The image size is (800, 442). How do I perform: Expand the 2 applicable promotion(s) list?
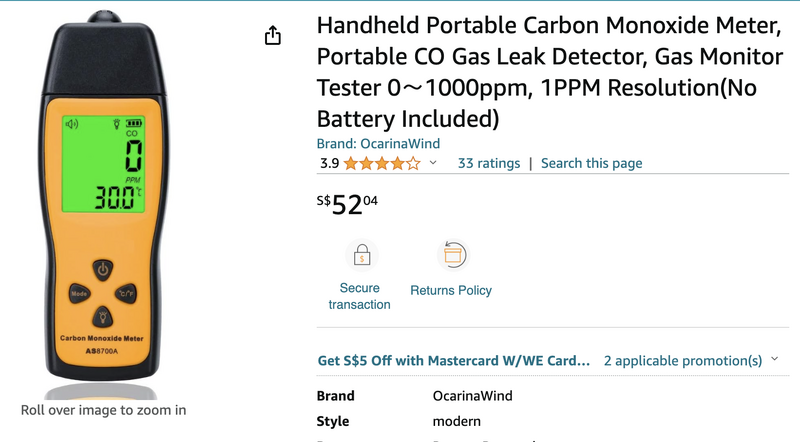(683, 360)
